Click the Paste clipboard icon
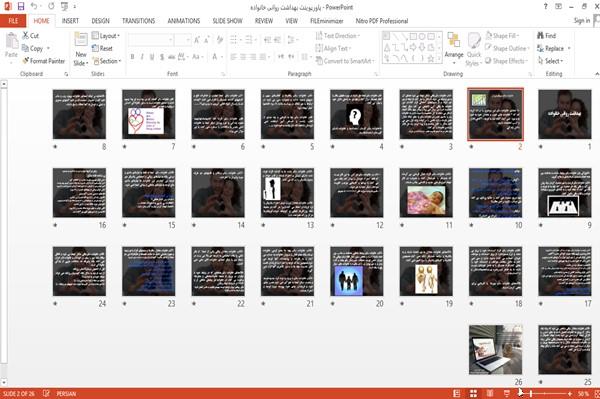Viewport: 600px width, 399px height. click(x=11, y=41)
